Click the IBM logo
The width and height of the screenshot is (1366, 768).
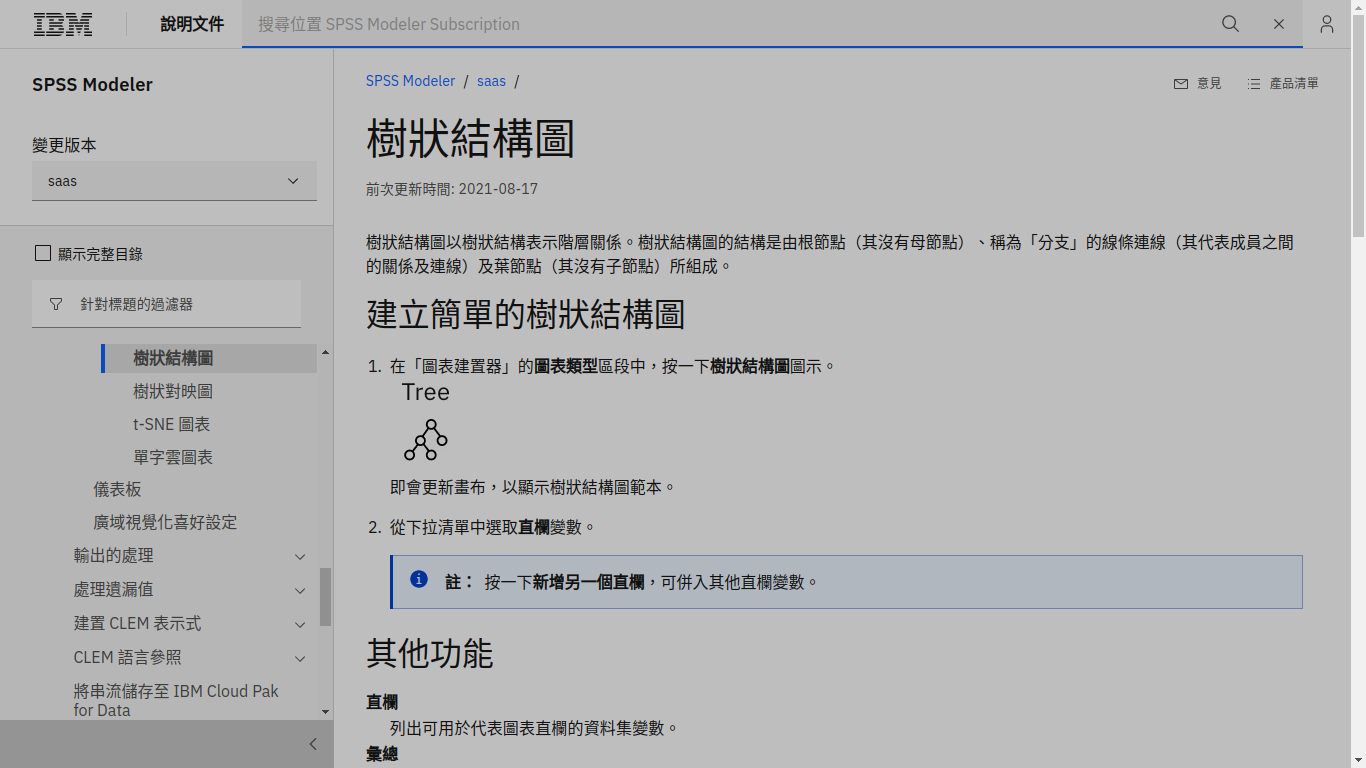coord(63,24)
